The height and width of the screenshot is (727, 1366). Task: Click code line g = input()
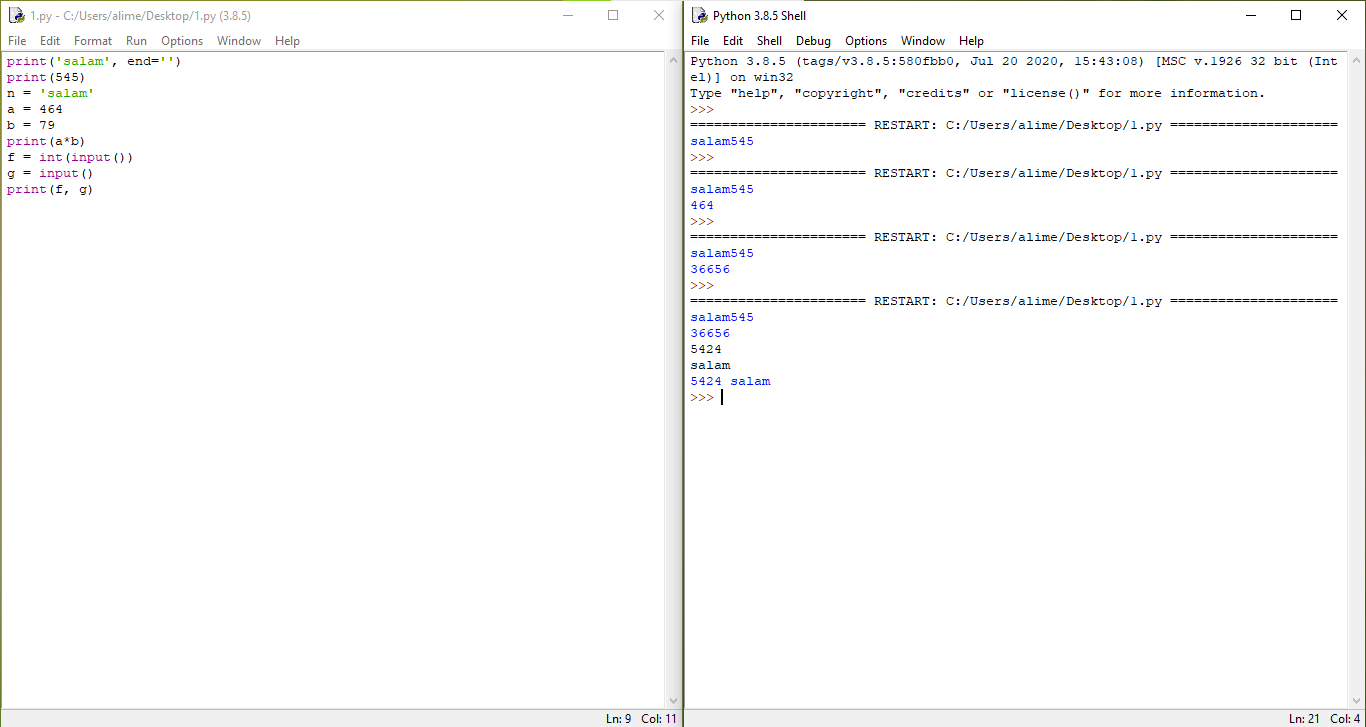click(50, 173)
